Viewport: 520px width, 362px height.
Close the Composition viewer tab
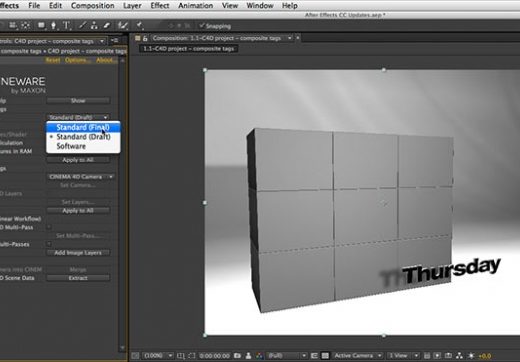click(298, 38)
